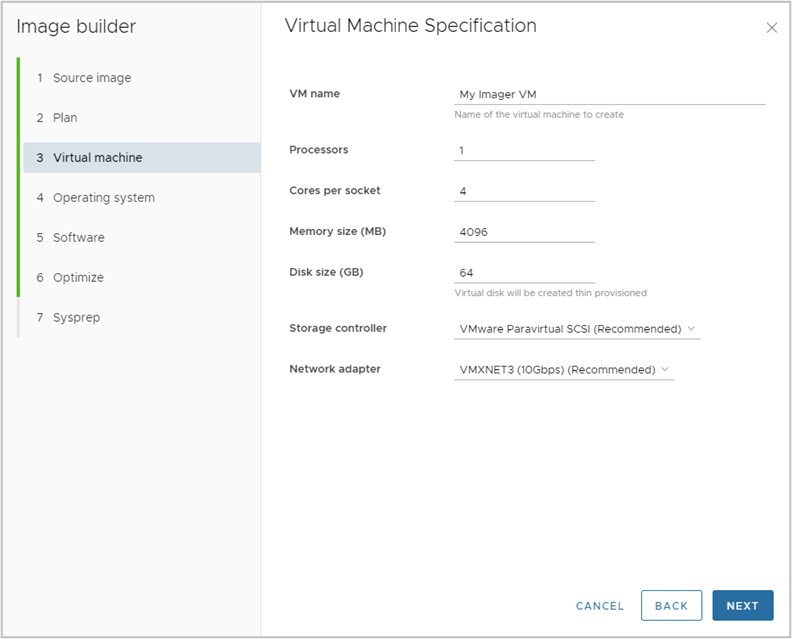Select the Memory size input
792x639 pixels.
[524, 232]
